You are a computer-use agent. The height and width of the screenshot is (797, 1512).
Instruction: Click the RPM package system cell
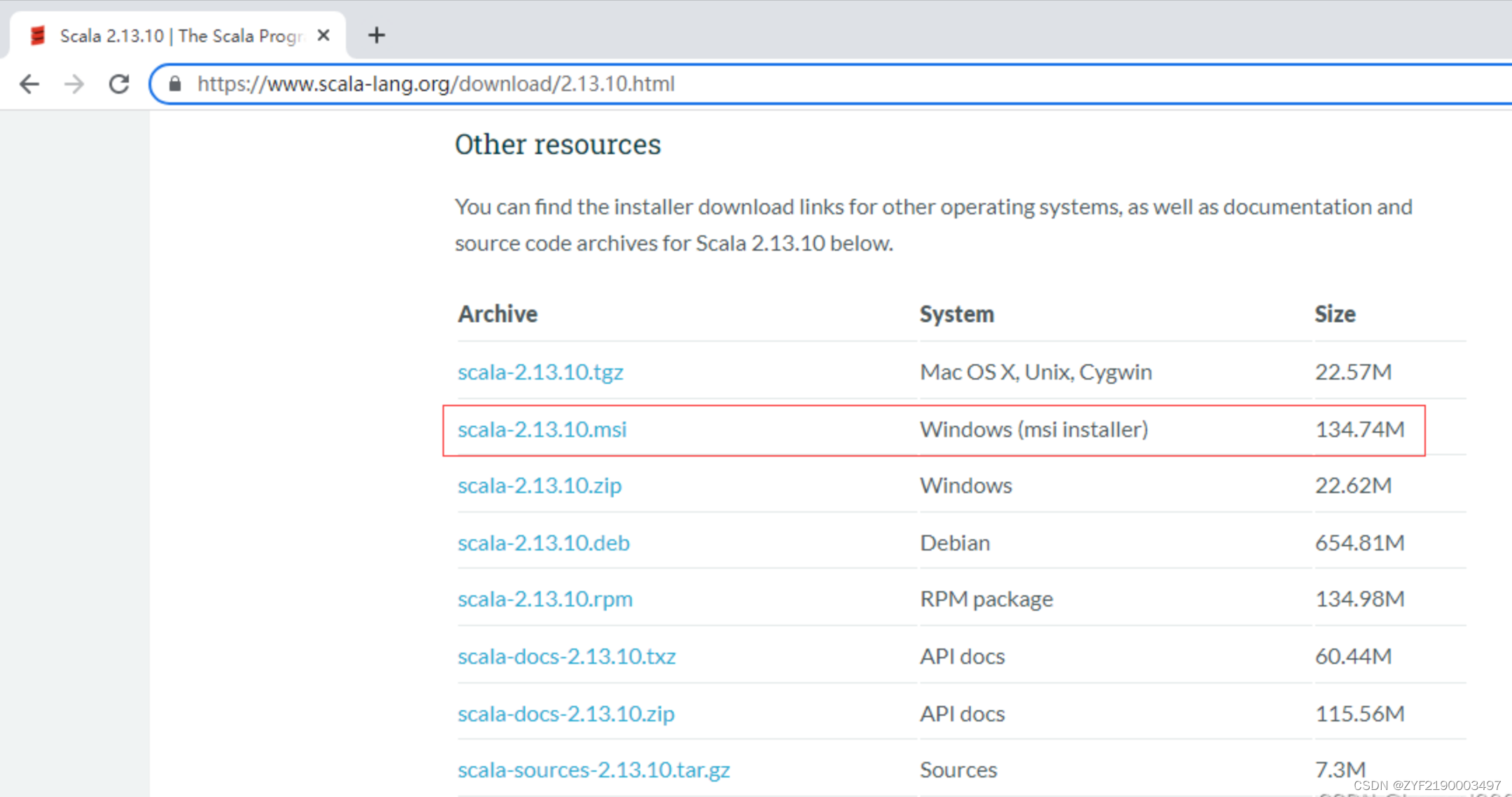pos(986,599)
